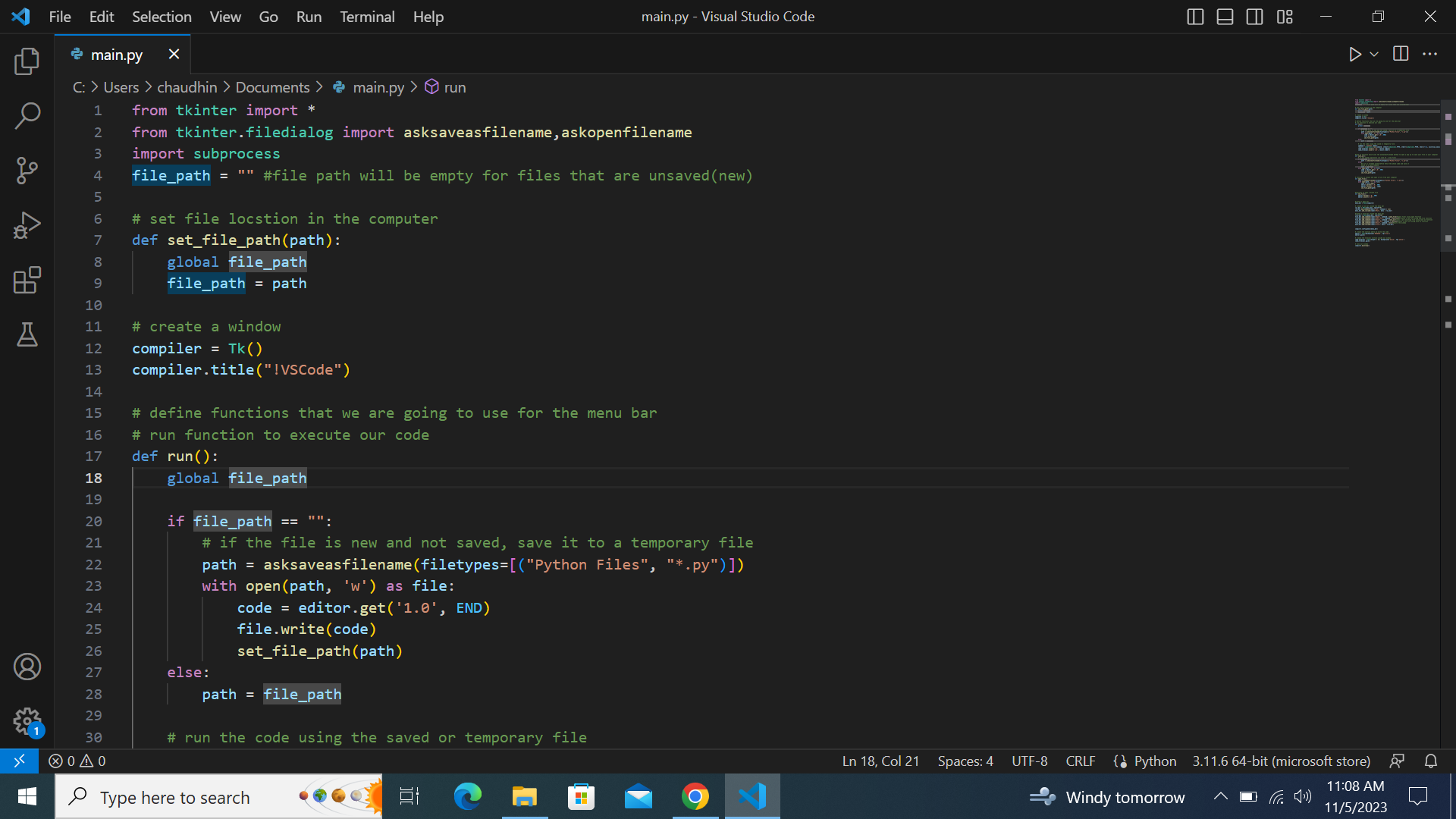1456x819 pixels.
Task: Open the Accounts menu in the activity bar
Action: [x=27, y=667]
